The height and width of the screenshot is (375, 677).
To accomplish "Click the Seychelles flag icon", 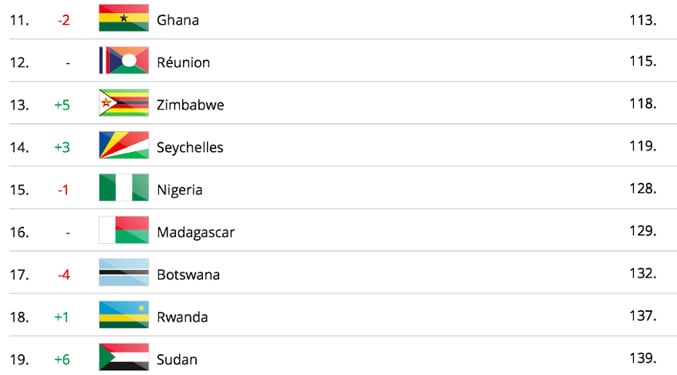I will tap(124, 145).
